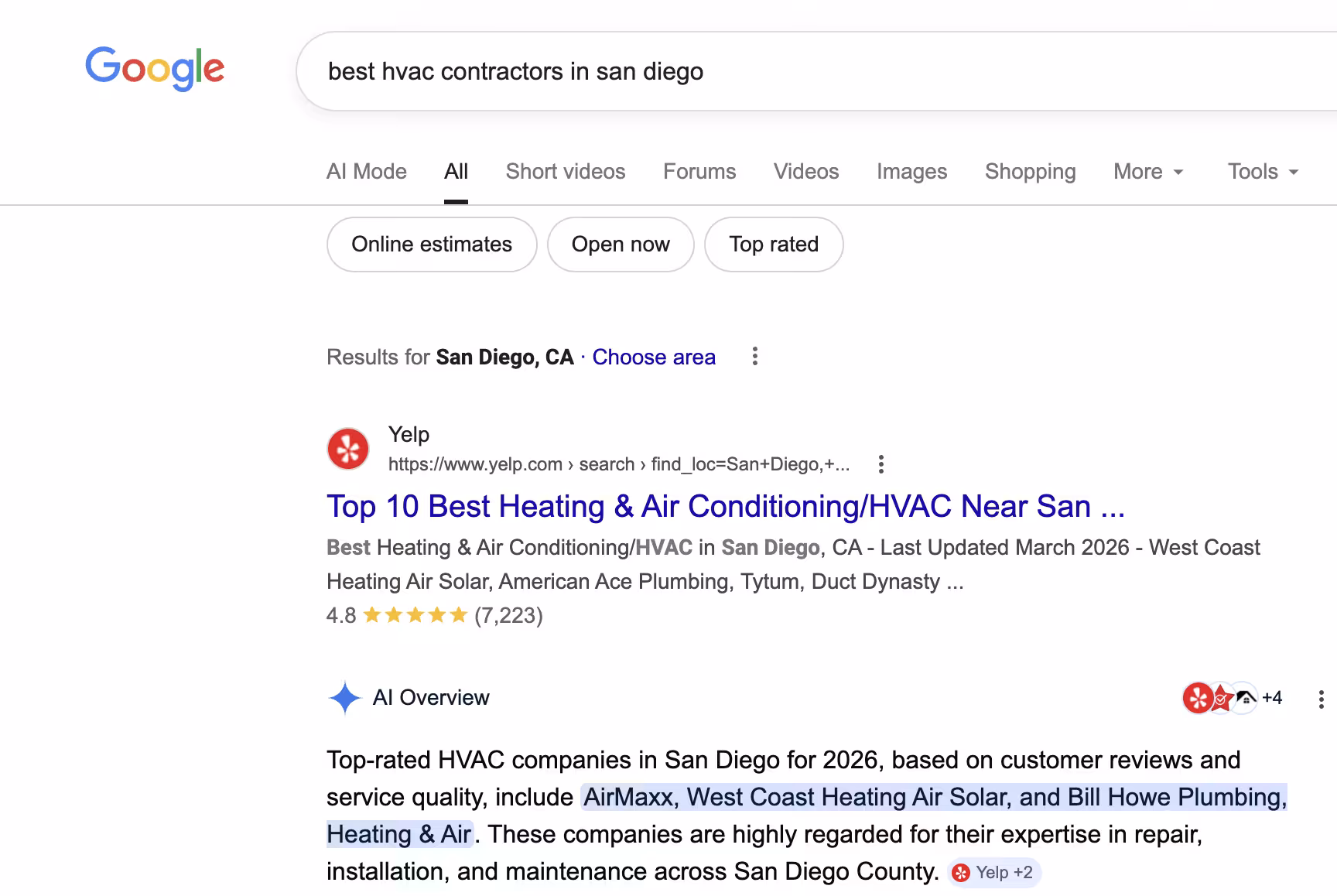The width and height of the screenshot is (1337, 896).
Task: Open the Short videos tab
Action: (x=566, y=172)
